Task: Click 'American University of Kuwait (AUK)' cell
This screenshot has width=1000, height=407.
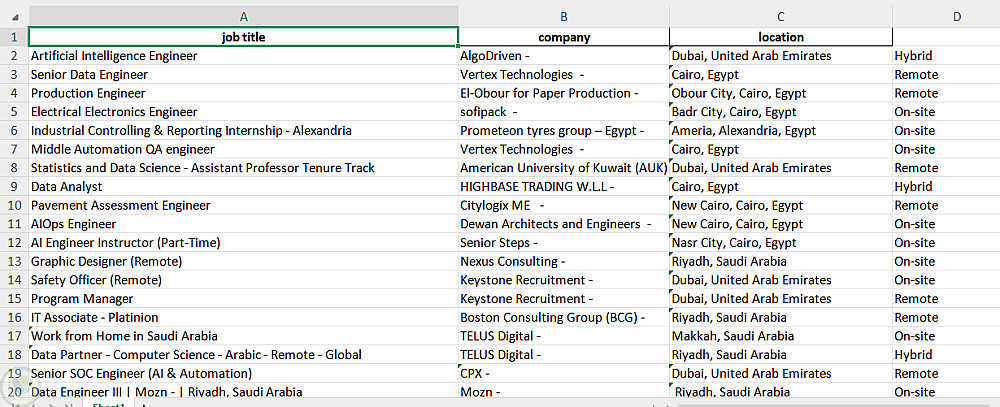Action: [x=564, y=168]
